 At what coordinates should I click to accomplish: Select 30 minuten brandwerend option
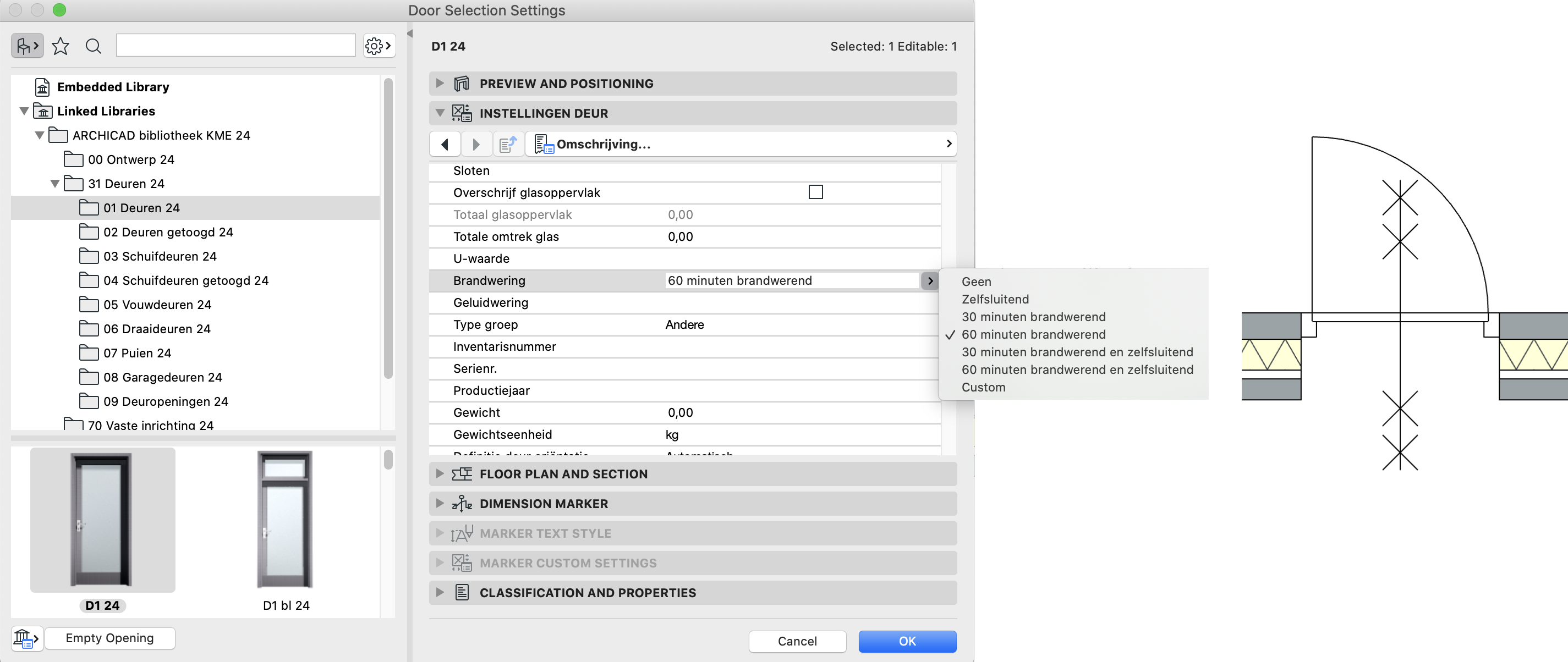[1033, 317]
